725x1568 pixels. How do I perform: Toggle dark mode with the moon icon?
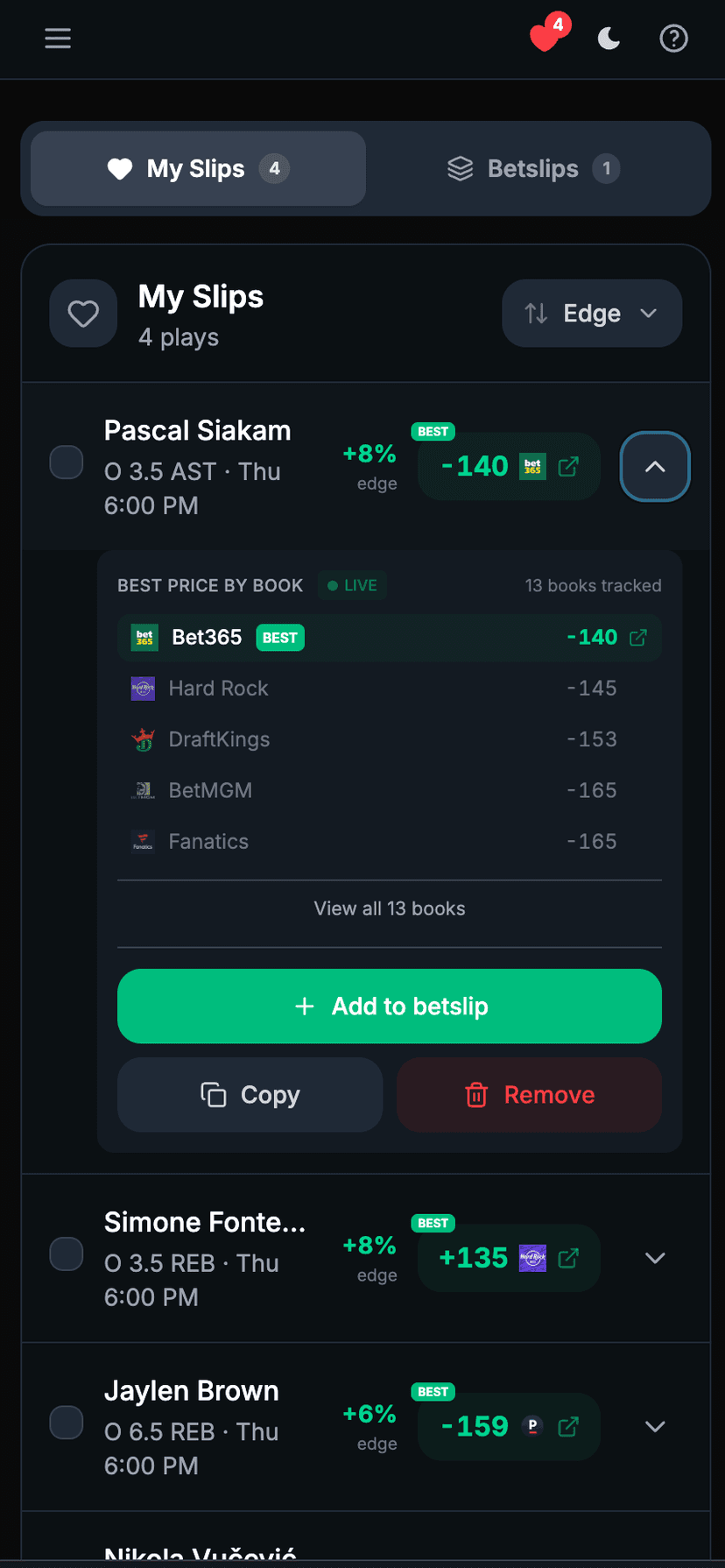[x=609, y=39]
